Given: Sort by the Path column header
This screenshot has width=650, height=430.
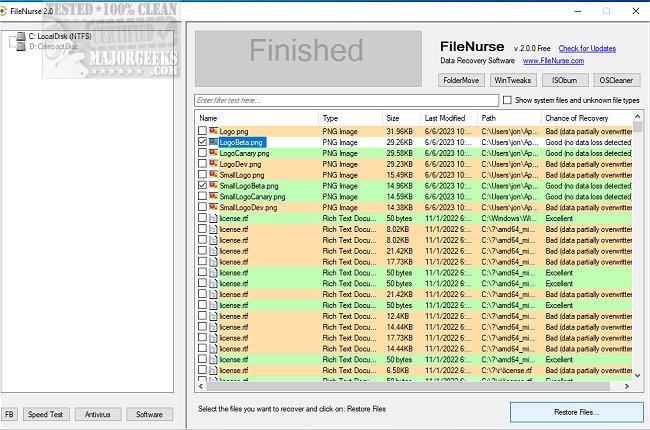Looking at the screenshot, I should [509, 118].
